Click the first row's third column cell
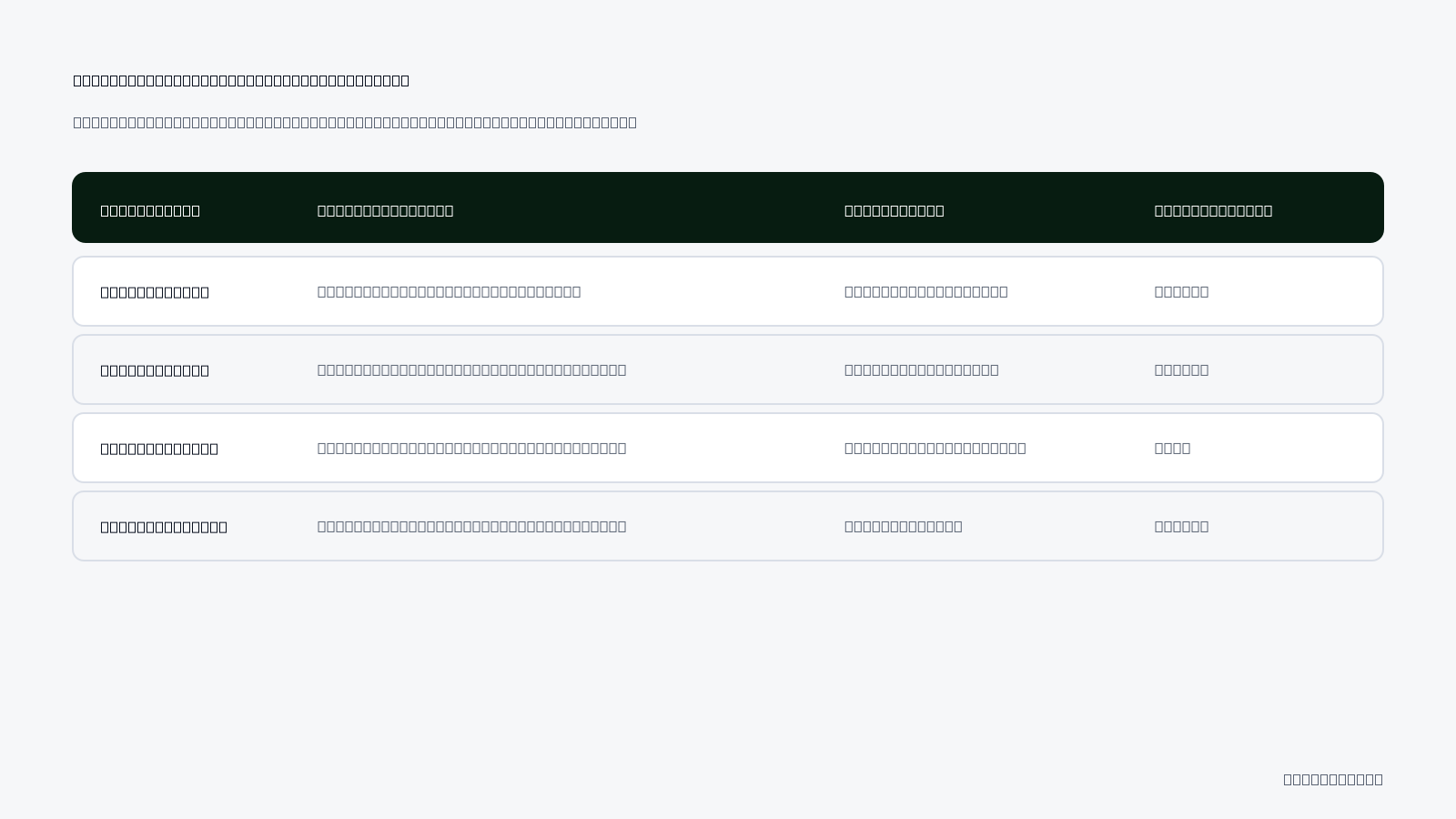The height and width of the screenshot is (819, 1456). point(926,291)
